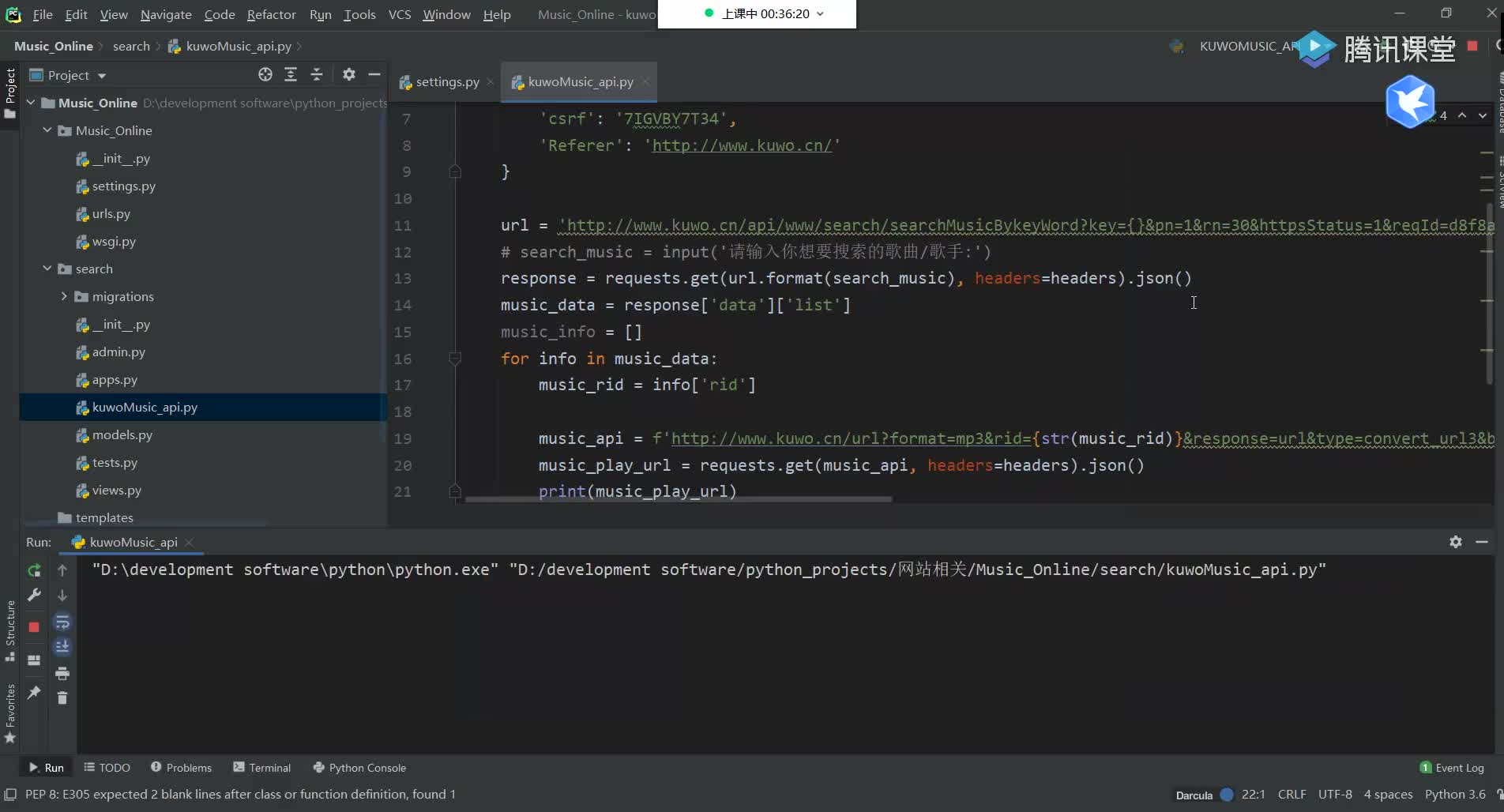Open the Navigate menu

pyautogui.click(x=166, y=14)
